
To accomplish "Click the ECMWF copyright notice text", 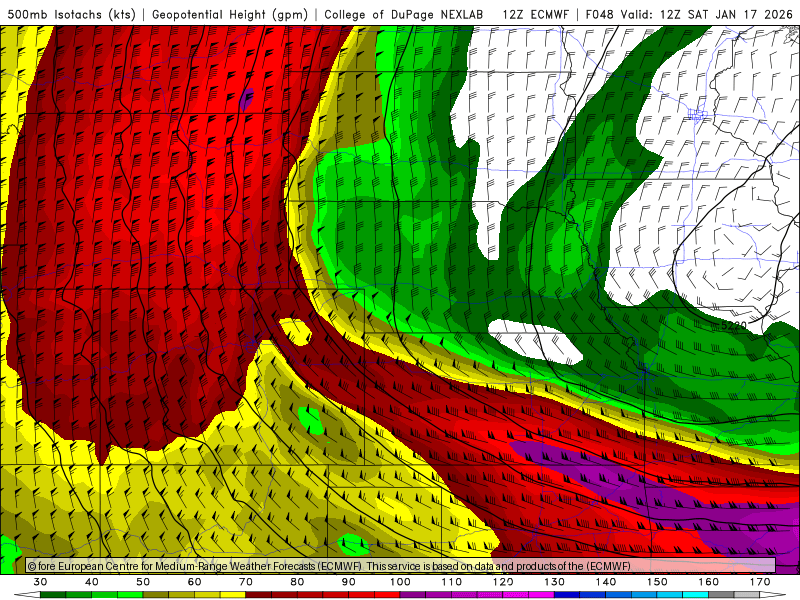I will coord(329,566).
